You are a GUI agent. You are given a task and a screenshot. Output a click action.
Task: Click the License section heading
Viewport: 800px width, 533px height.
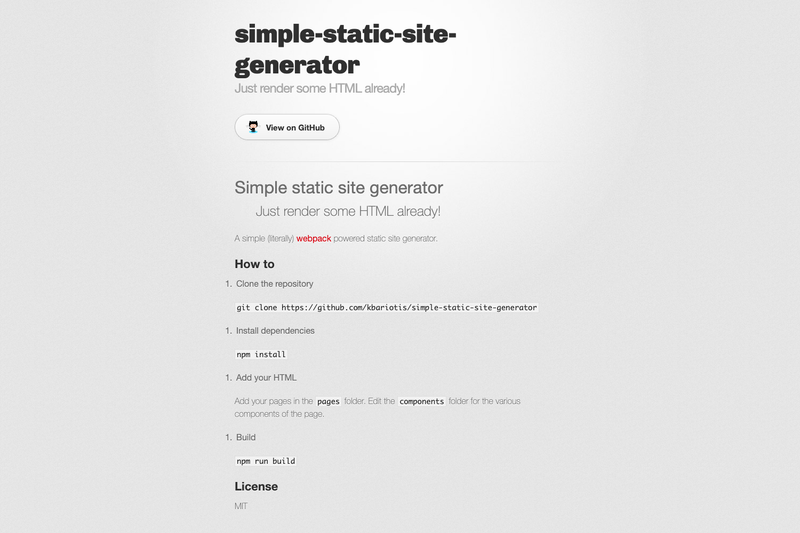point(256,486)
